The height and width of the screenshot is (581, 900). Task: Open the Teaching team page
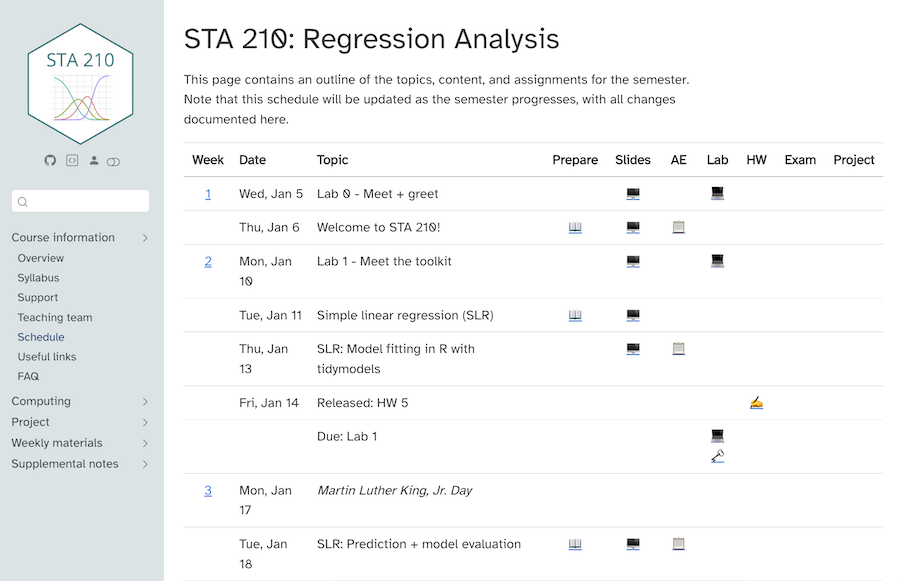point(55,317)
